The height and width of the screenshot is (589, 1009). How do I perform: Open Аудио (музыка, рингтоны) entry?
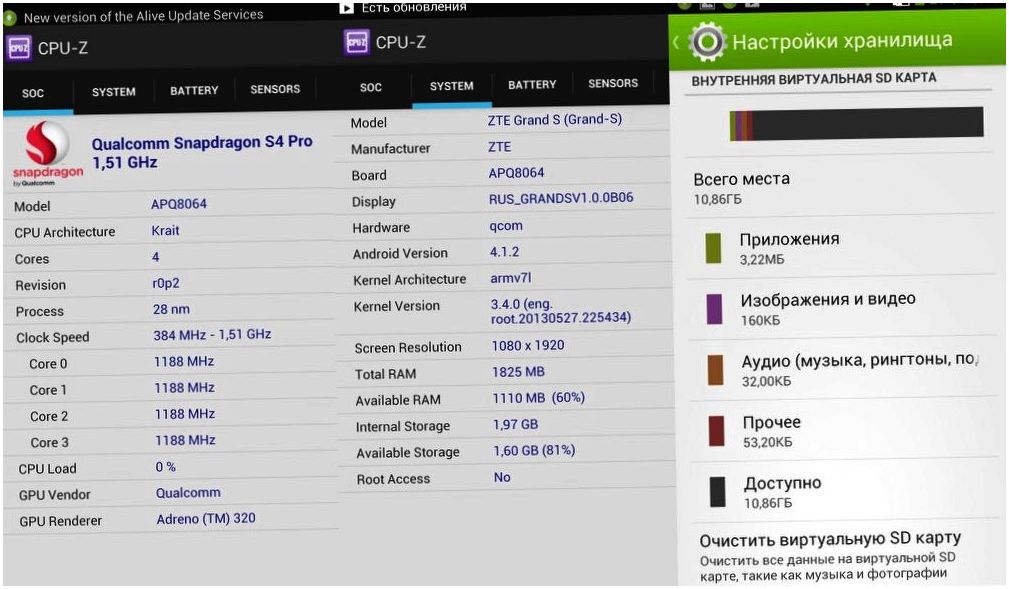click(x=844, y=370)
